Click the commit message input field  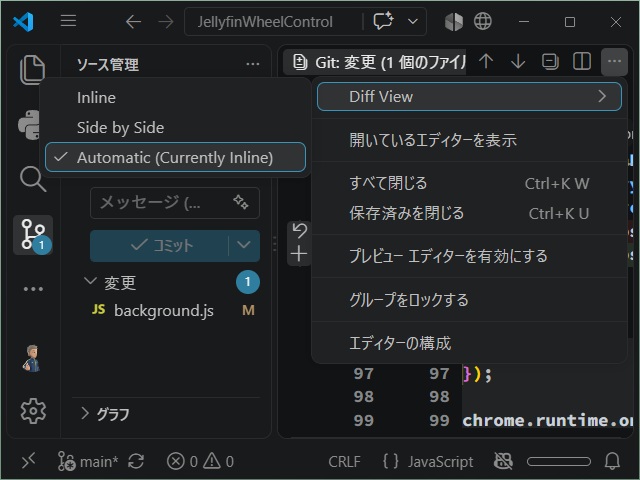pos(175,203)
